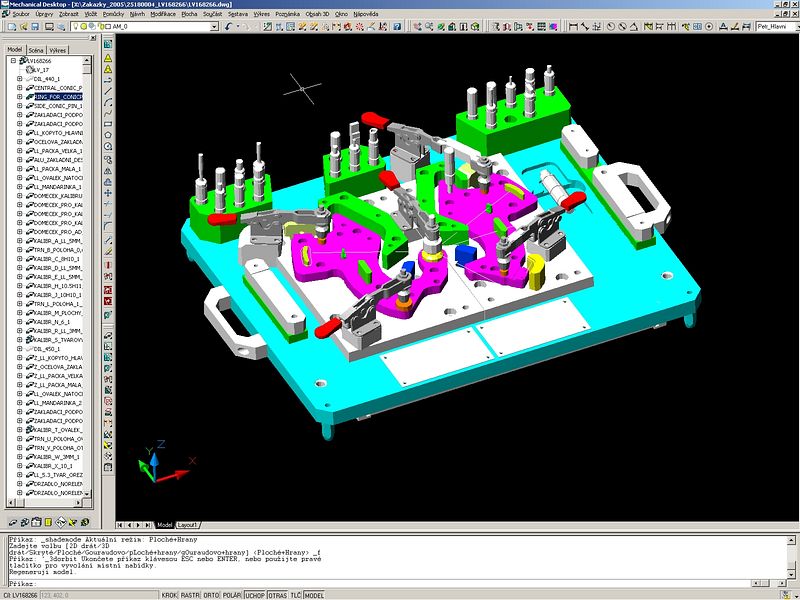Screen dimensions: 800x600
Task: Toggle the OTRAS tracking status button
Action: coord(278,595)
